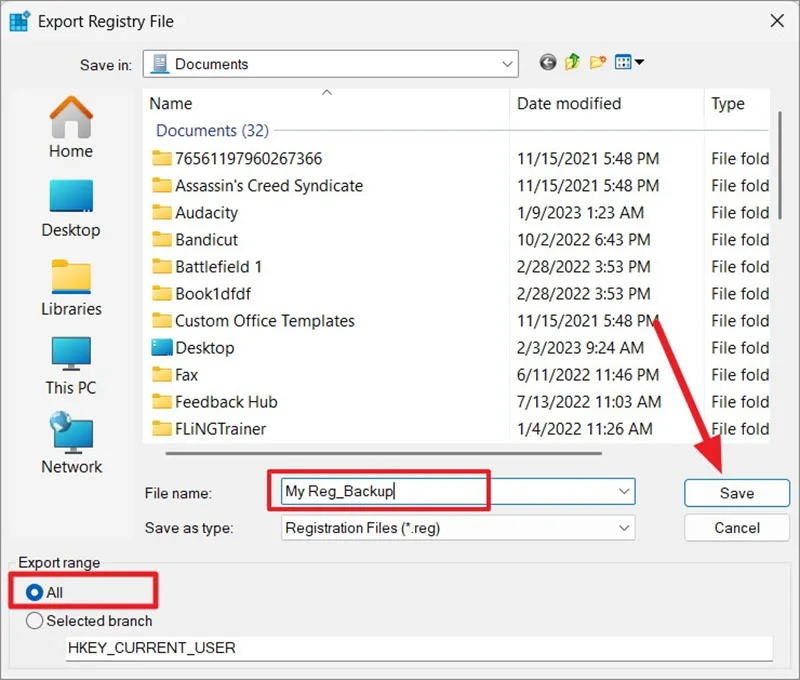Screen dimensions: 800x680
Task: Open the Save as type dropdown
Action: 458,528
